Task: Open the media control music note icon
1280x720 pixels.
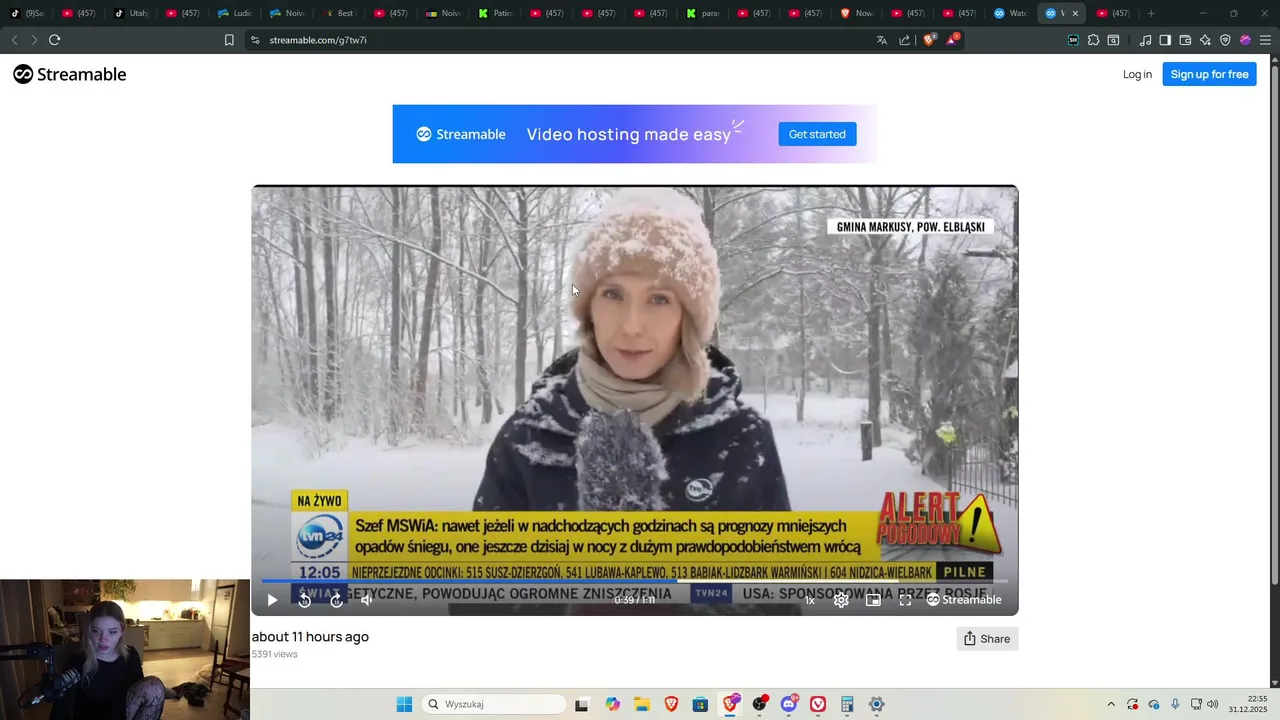Action: tap(1146, 40)
